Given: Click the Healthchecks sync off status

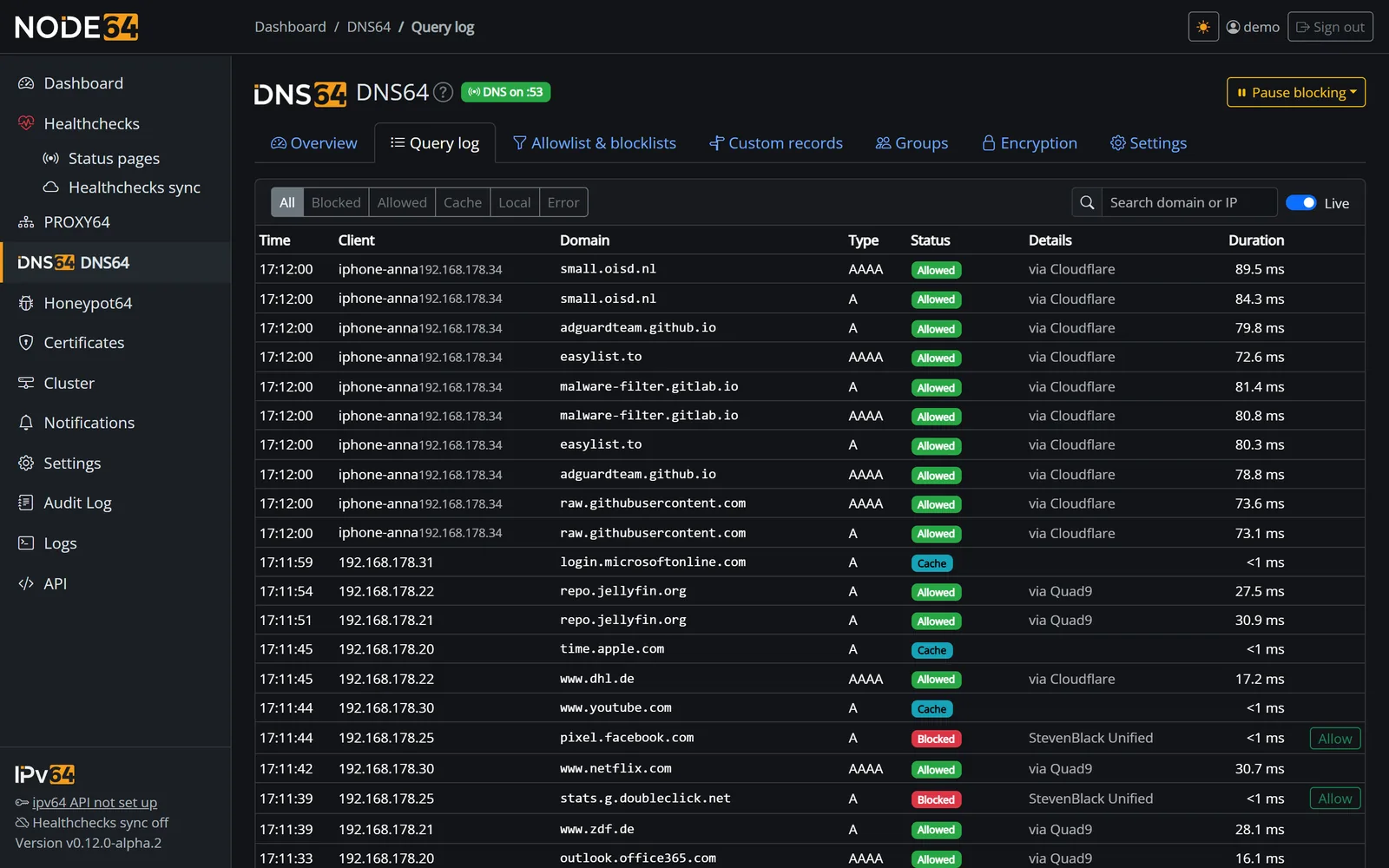Looking at the screenshot, I should [x=92, y=823].
